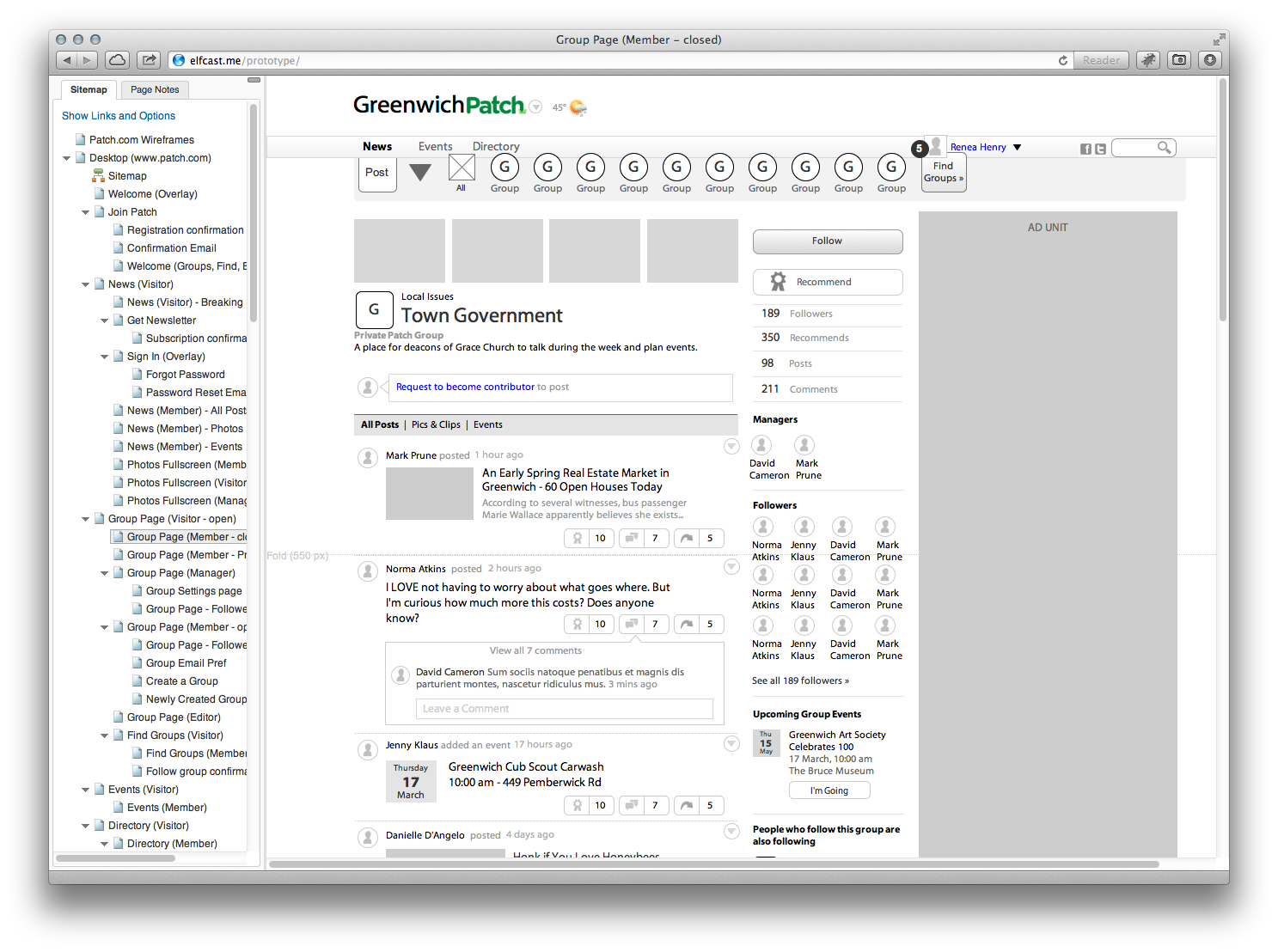Click the Recommend ribbon icon in the sidebar

pos(779,282)
